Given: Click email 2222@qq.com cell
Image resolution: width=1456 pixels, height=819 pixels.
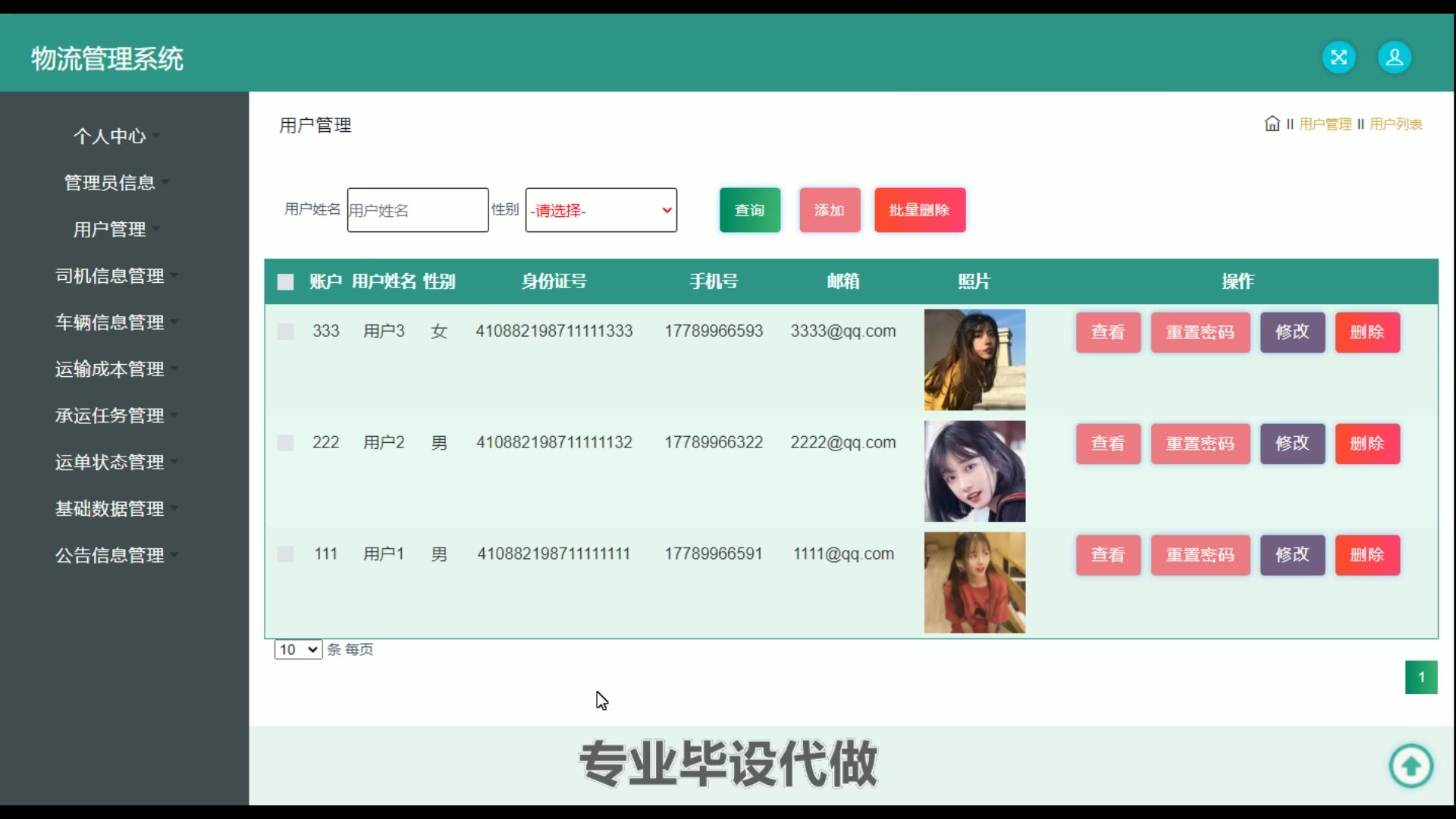Looking at the screenshot, I should pos(843,443).
